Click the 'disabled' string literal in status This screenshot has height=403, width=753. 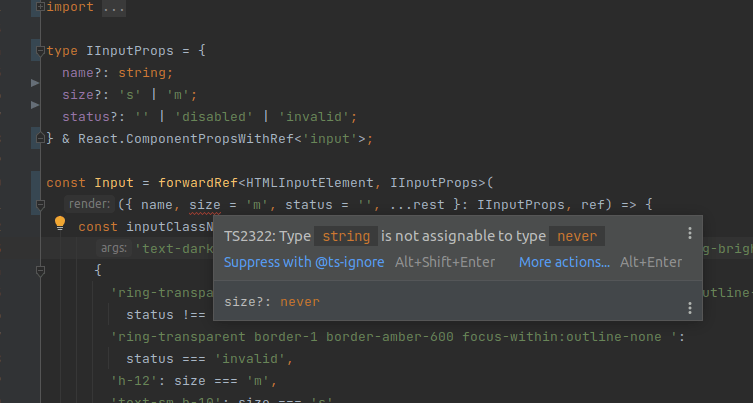coord(213,117)
